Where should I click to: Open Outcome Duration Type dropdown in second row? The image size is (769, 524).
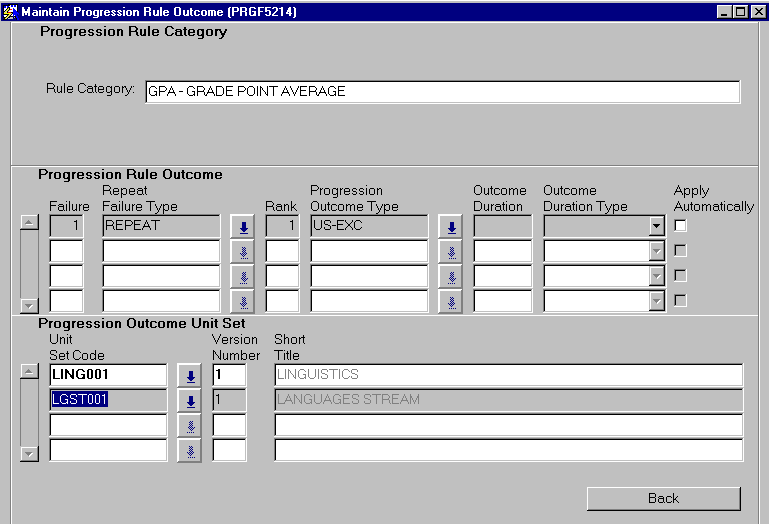tap(656, 252)
